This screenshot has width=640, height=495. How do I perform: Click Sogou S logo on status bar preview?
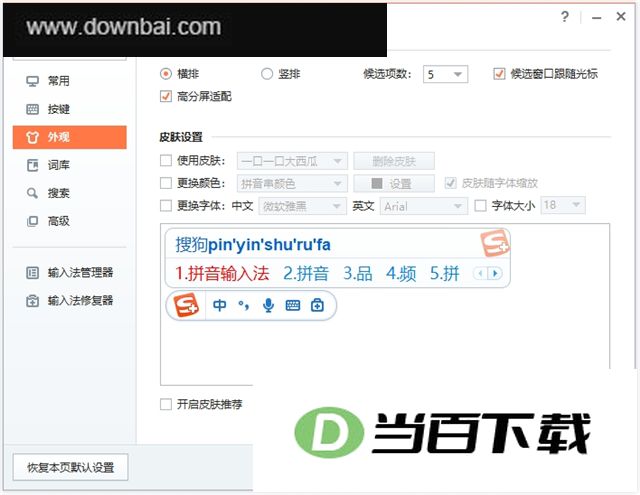click(x=186, y=305)
